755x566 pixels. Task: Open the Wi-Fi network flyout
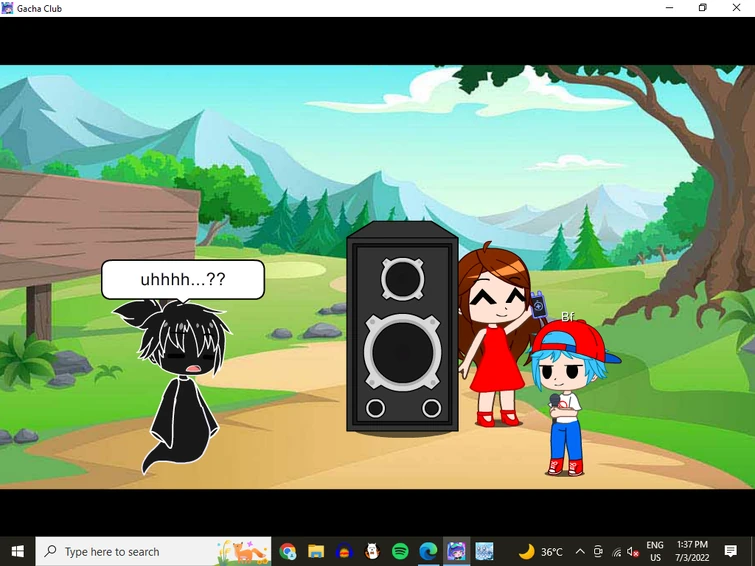tap(617, 552)
